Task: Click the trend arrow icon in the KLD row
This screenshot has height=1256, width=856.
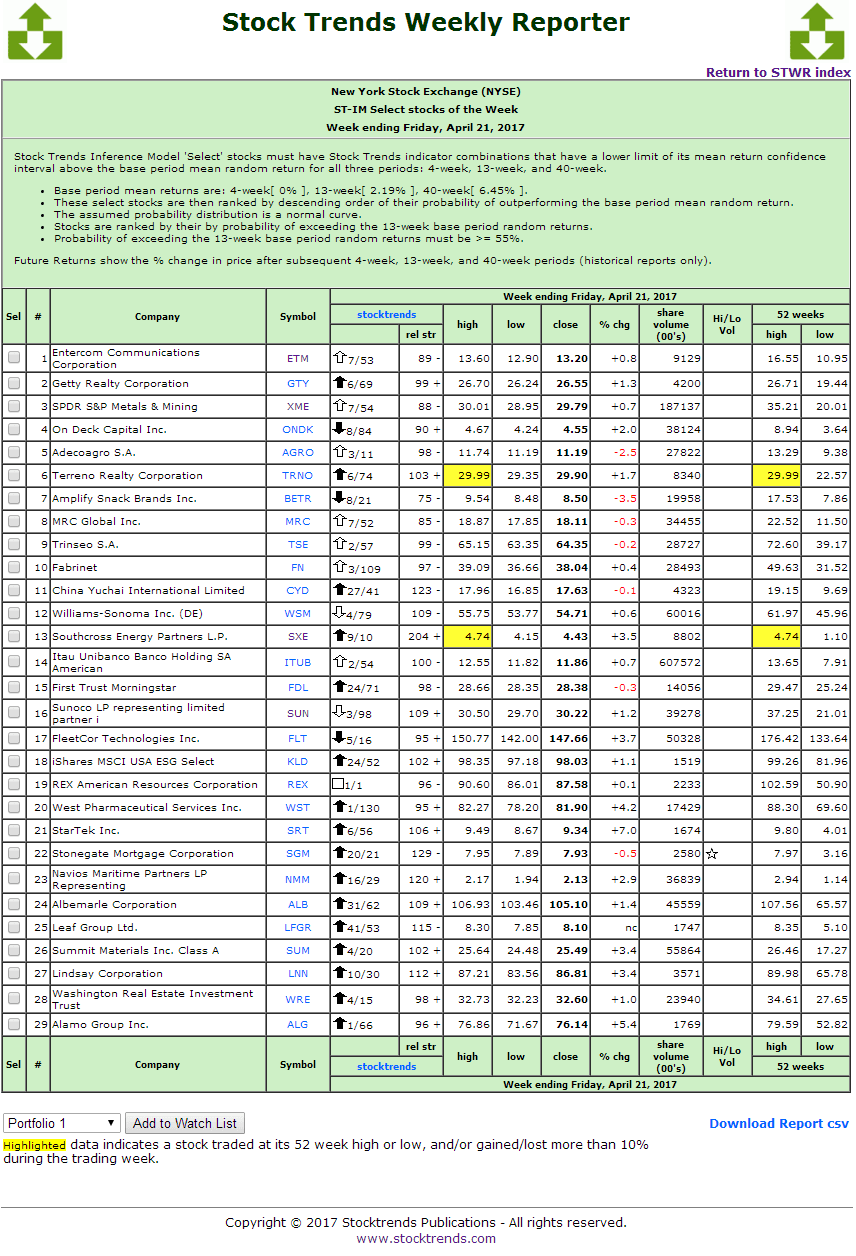Action: pos(339,761)
